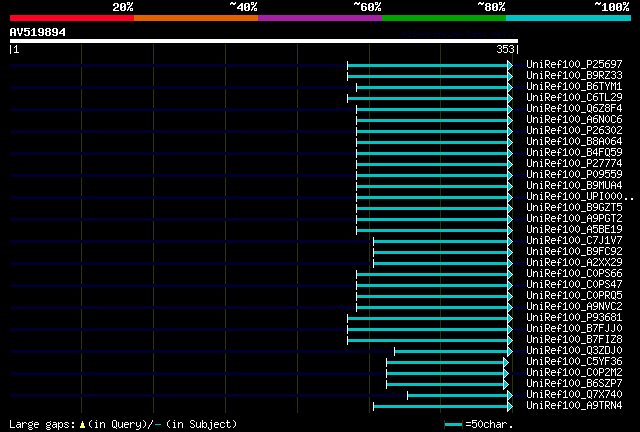The image size is (640, 432).
Task: Open subject UniRef100_P25697
Action: click(x=574, y=64)
